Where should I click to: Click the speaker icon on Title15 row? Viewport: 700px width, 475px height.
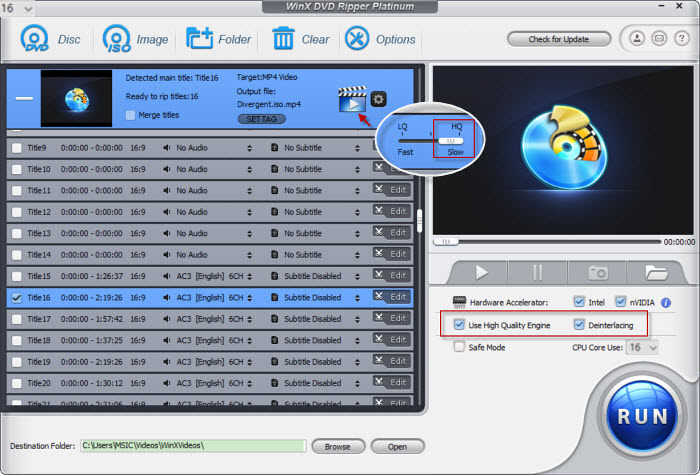pos(167,276)
